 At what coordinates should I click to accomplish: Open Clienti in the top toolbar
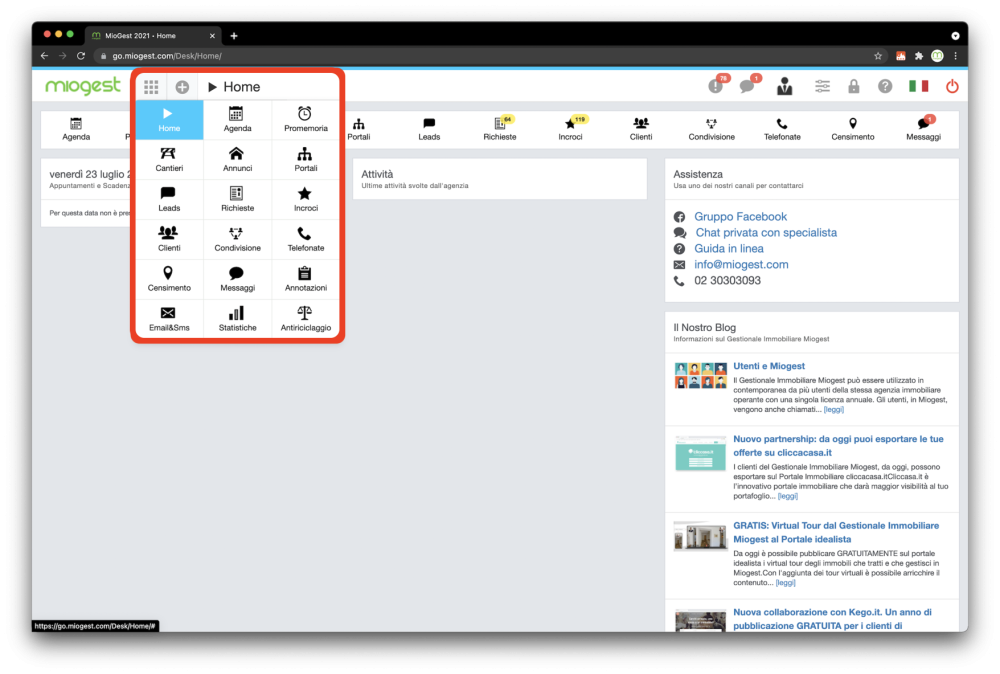click(641, 129)
